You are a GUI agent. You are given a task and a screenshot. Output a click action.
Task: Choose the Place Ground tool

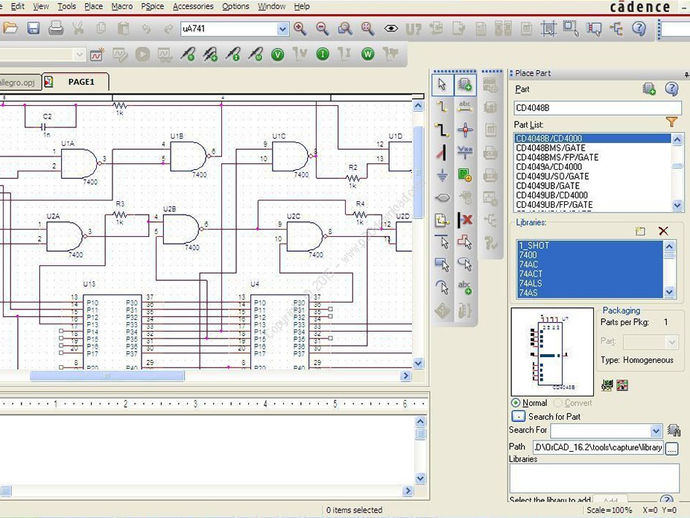pyautogui.click(x=442, y=175)
